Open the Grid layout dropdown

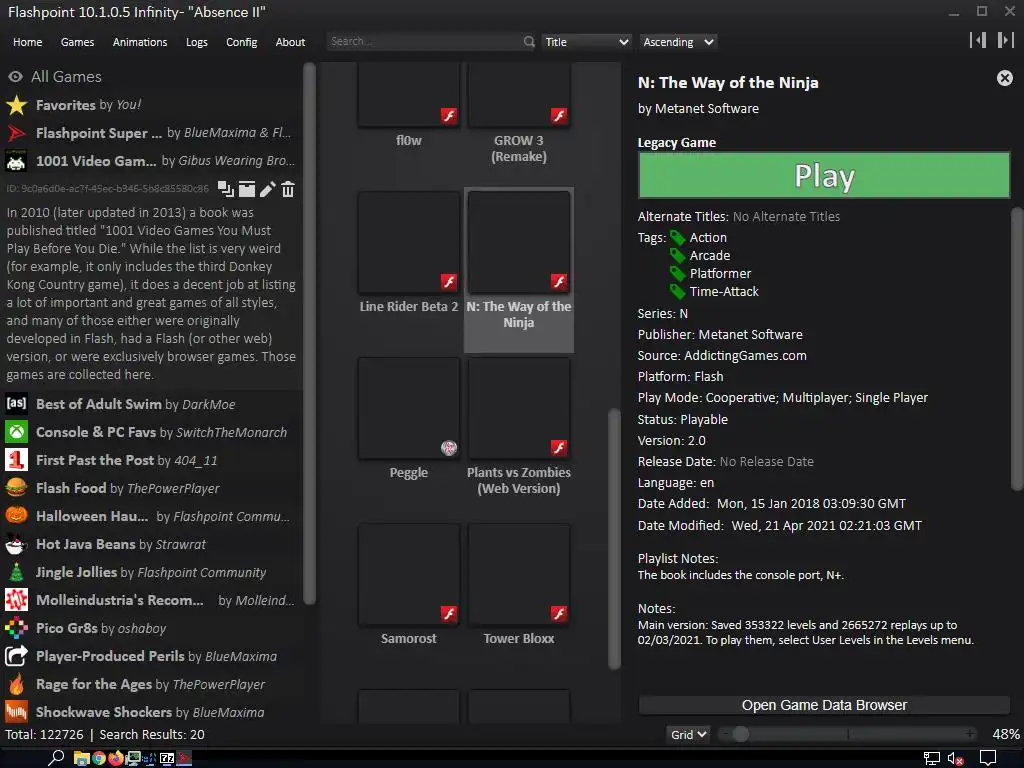(688, 735)
